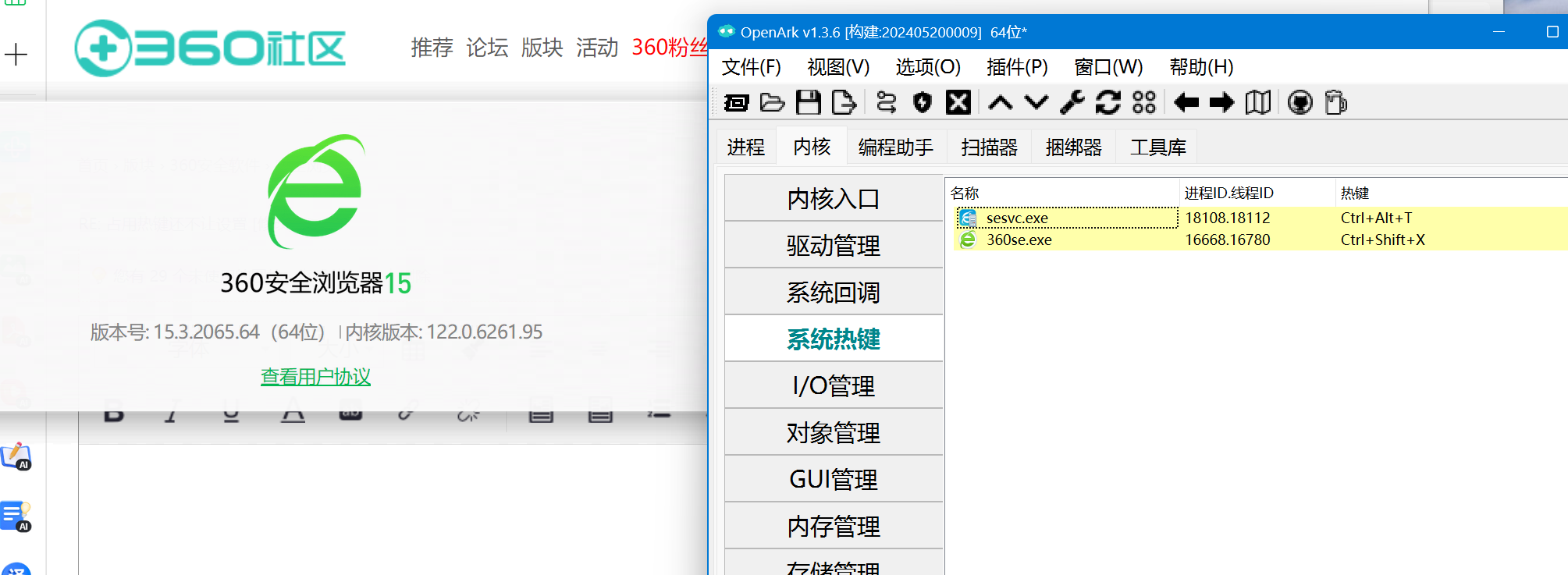Open 文件(F) menu in OpenArk
This screenshot has width=1568, height=575.
pyautogui.click(x=751, y=67)
